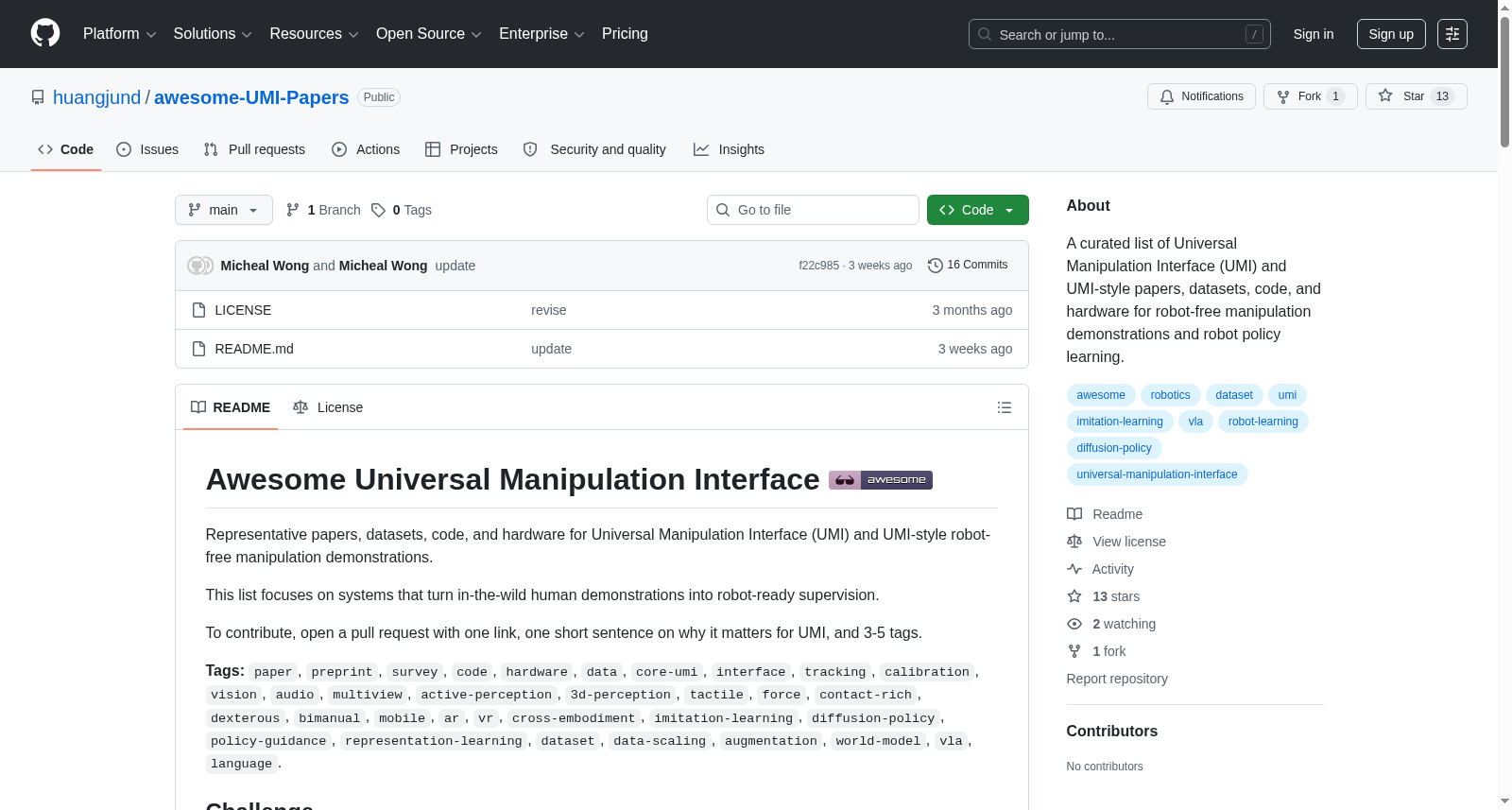Open the 16 Commits history
Image resolution: width=1512 pixels, height=810 pixels.
tap(968, 266)
